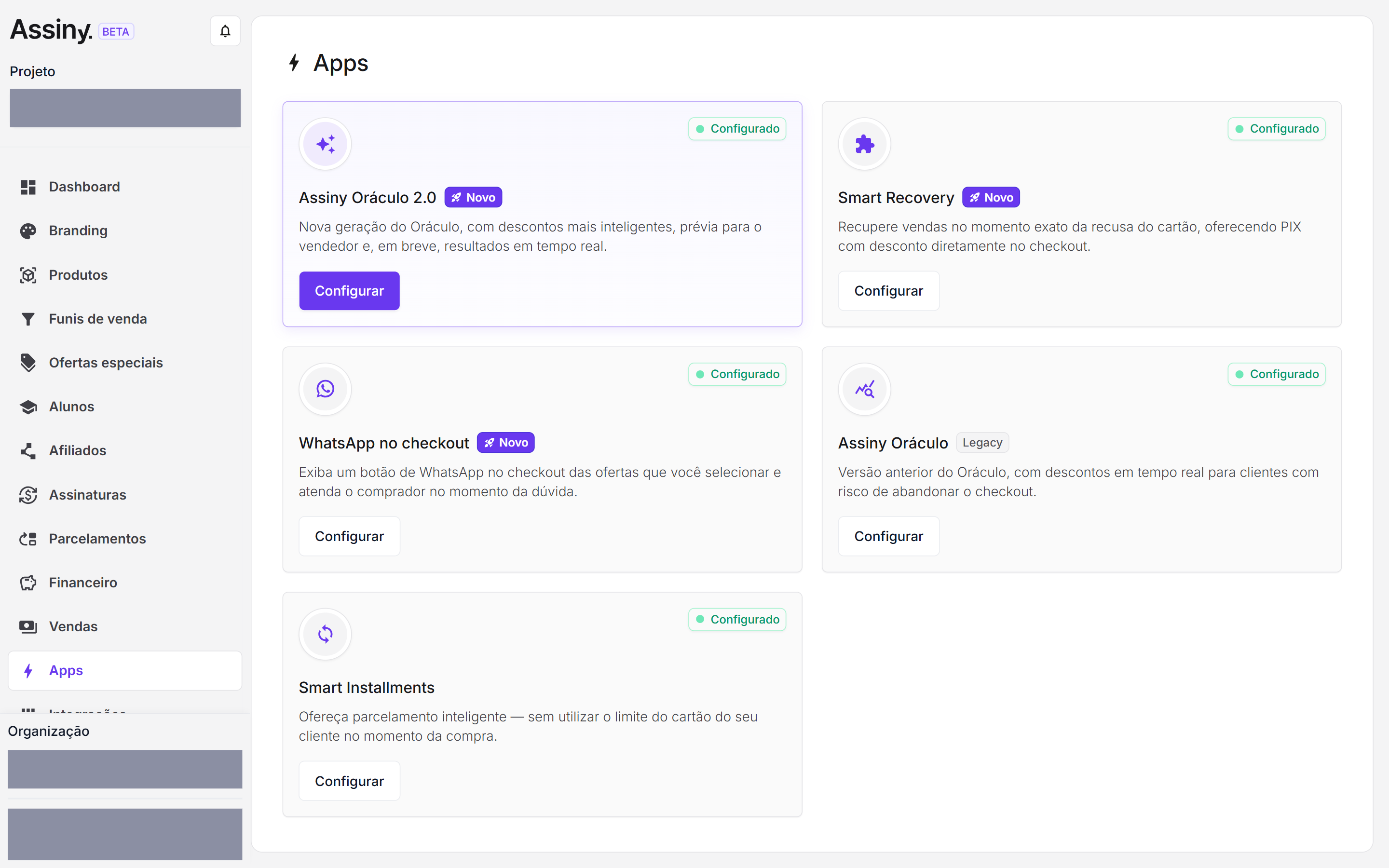This screenshot has height=868, width=1389.
Task: Click the Assiny Oráculo 2.0 sparkle icon
Action: [x=326, y=144]
